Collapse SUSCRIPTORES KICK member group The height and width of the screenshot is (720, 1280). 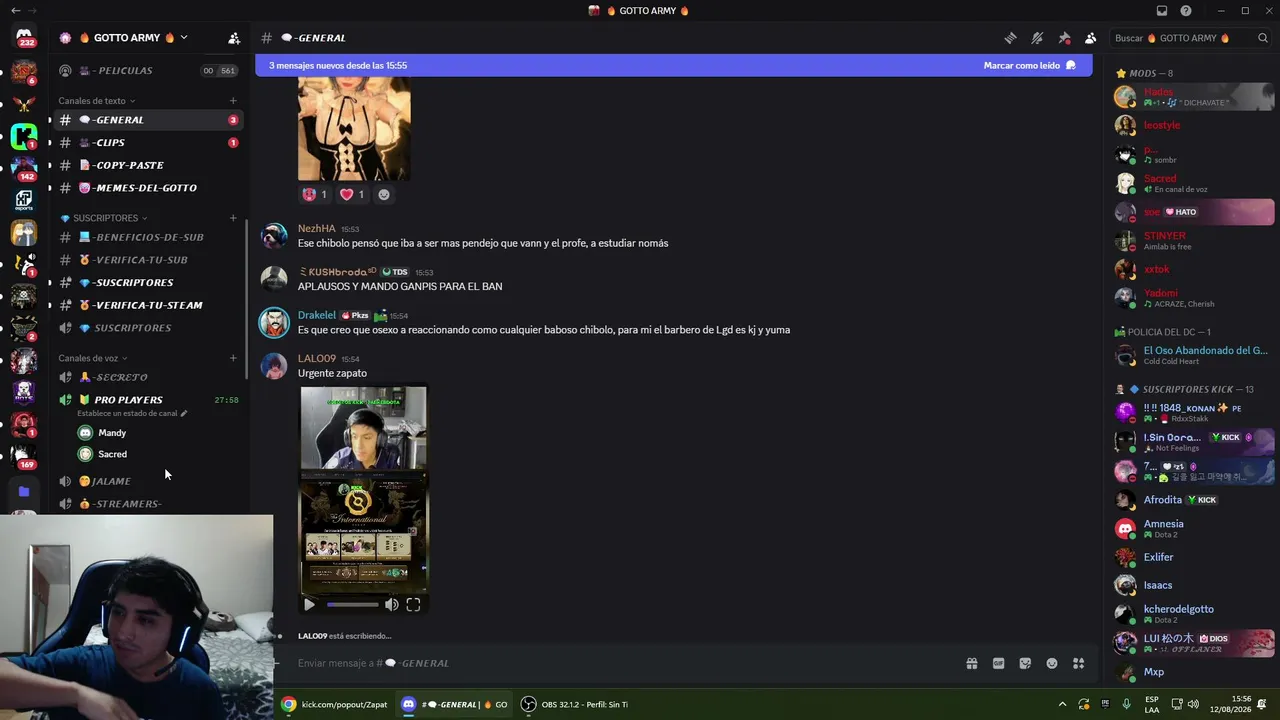click(1185, 389)
